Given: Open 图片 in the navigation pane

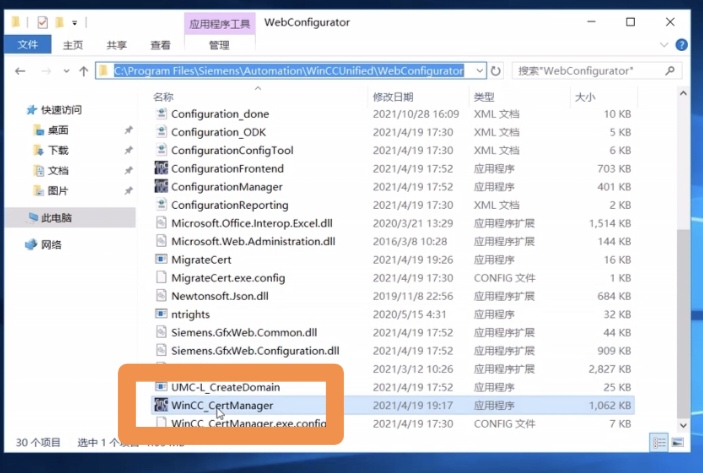Looking at the screenshot, I should (x=58, y=191).
